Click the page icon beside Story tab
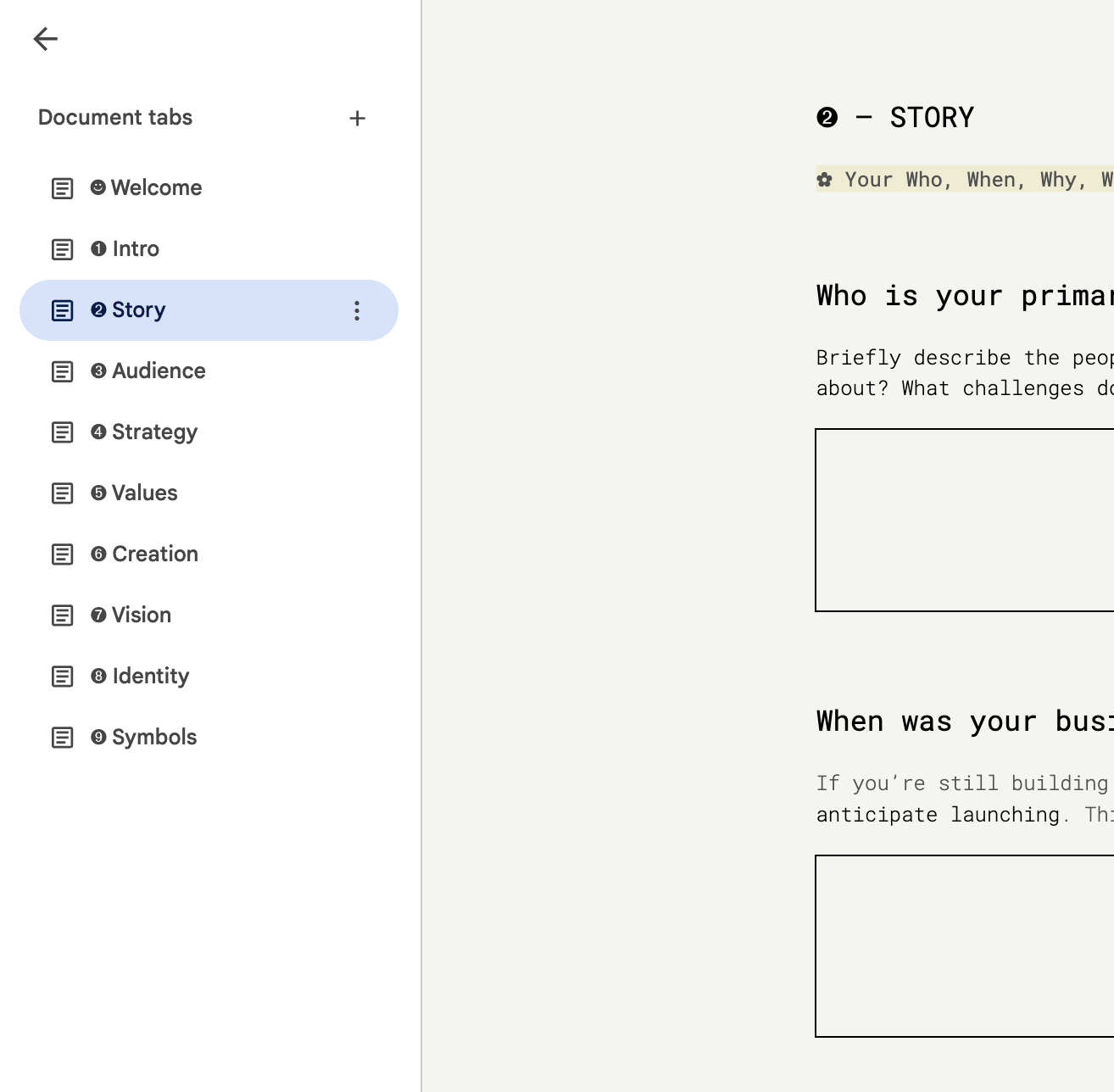1114x1092 pixels. (62, 310)
